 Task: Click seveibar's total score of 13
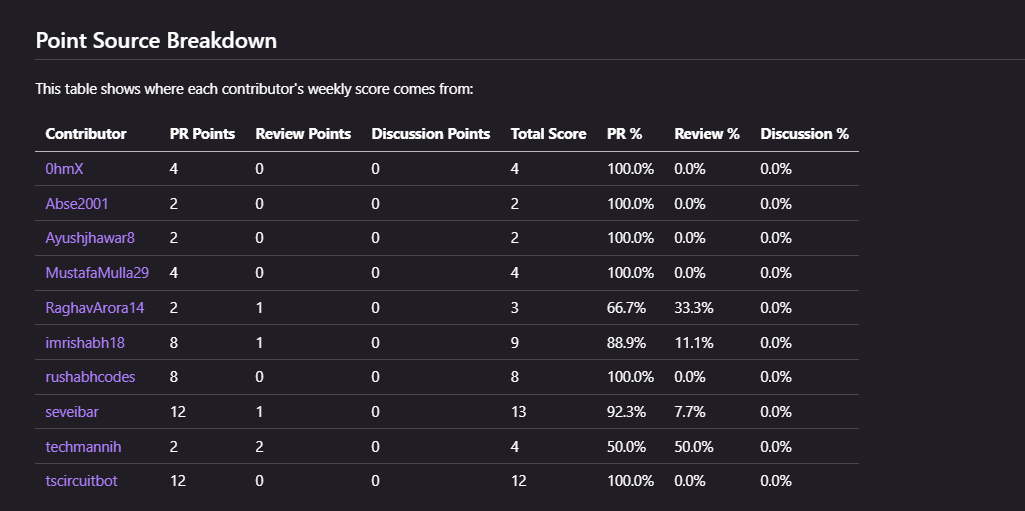(x=518, y=412)
